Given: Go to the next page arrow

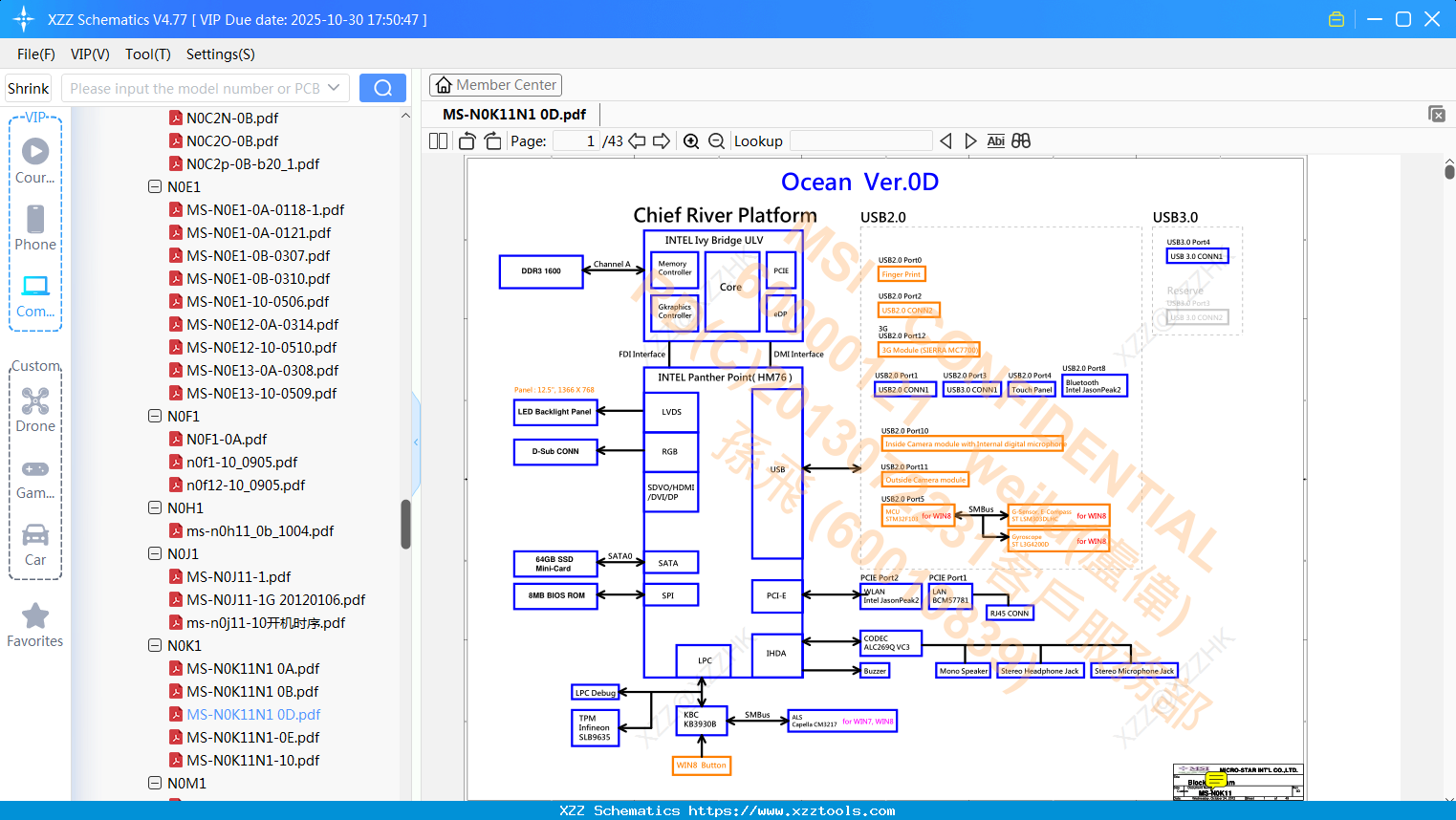Looking at the screenshot, I should (x=662, y=141).
